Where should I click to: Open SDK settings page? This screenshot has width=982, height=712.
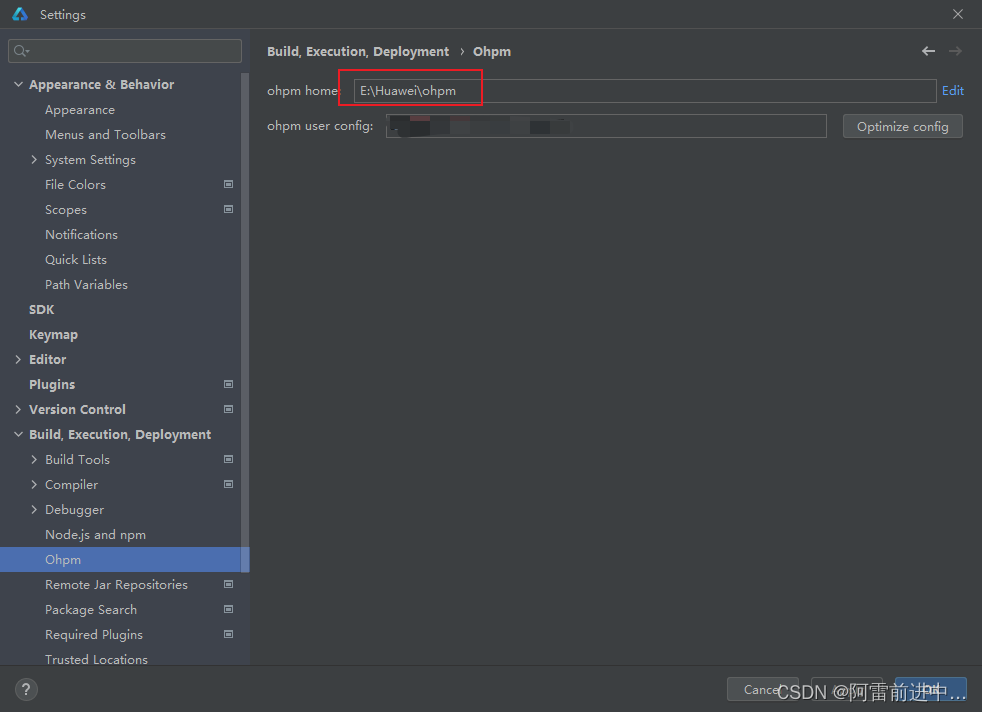(41, 309)
